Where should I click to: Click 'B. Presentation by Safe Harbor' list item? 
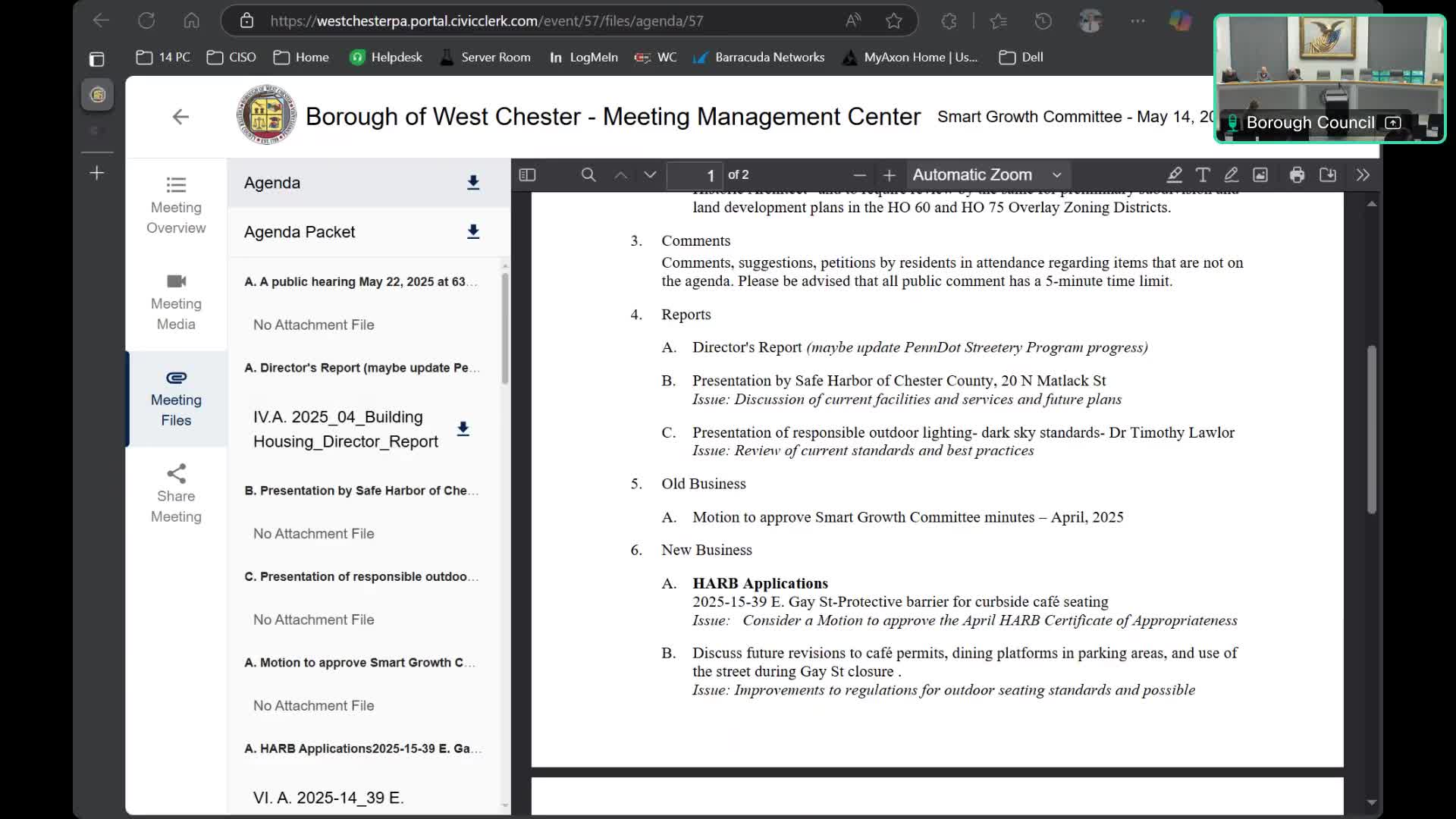[361, 491]
